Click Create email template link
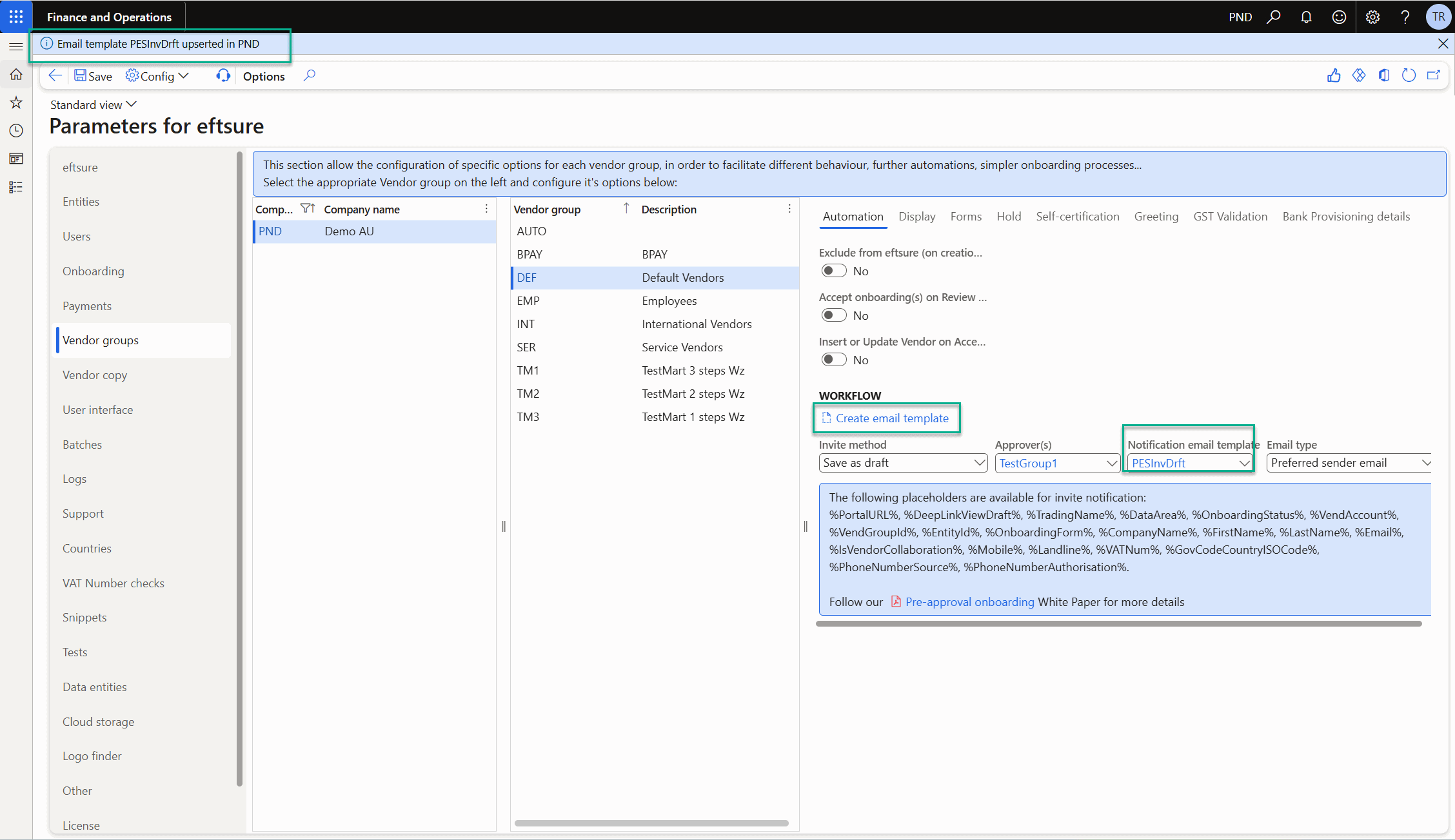The width and height of the screenshot is (1455, 840). (886, 418)
